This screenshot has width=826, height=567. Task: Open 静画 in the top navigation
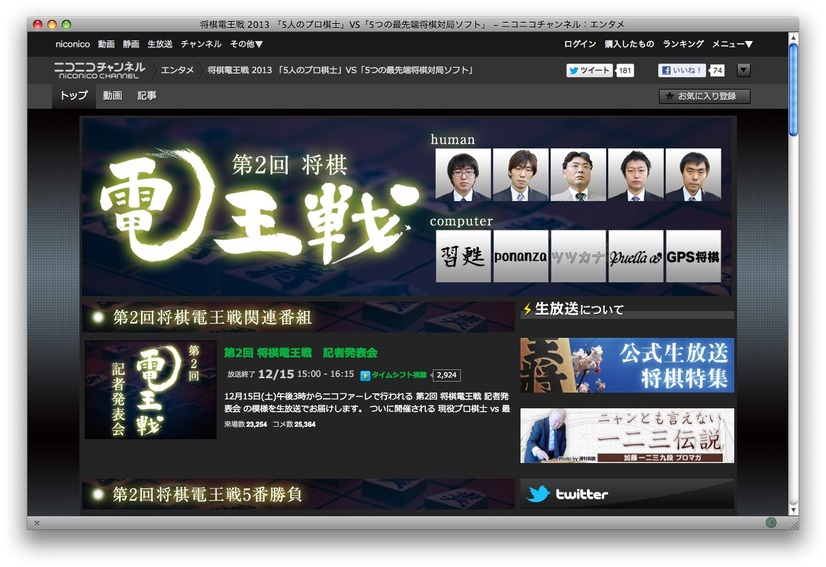(131, 44)
